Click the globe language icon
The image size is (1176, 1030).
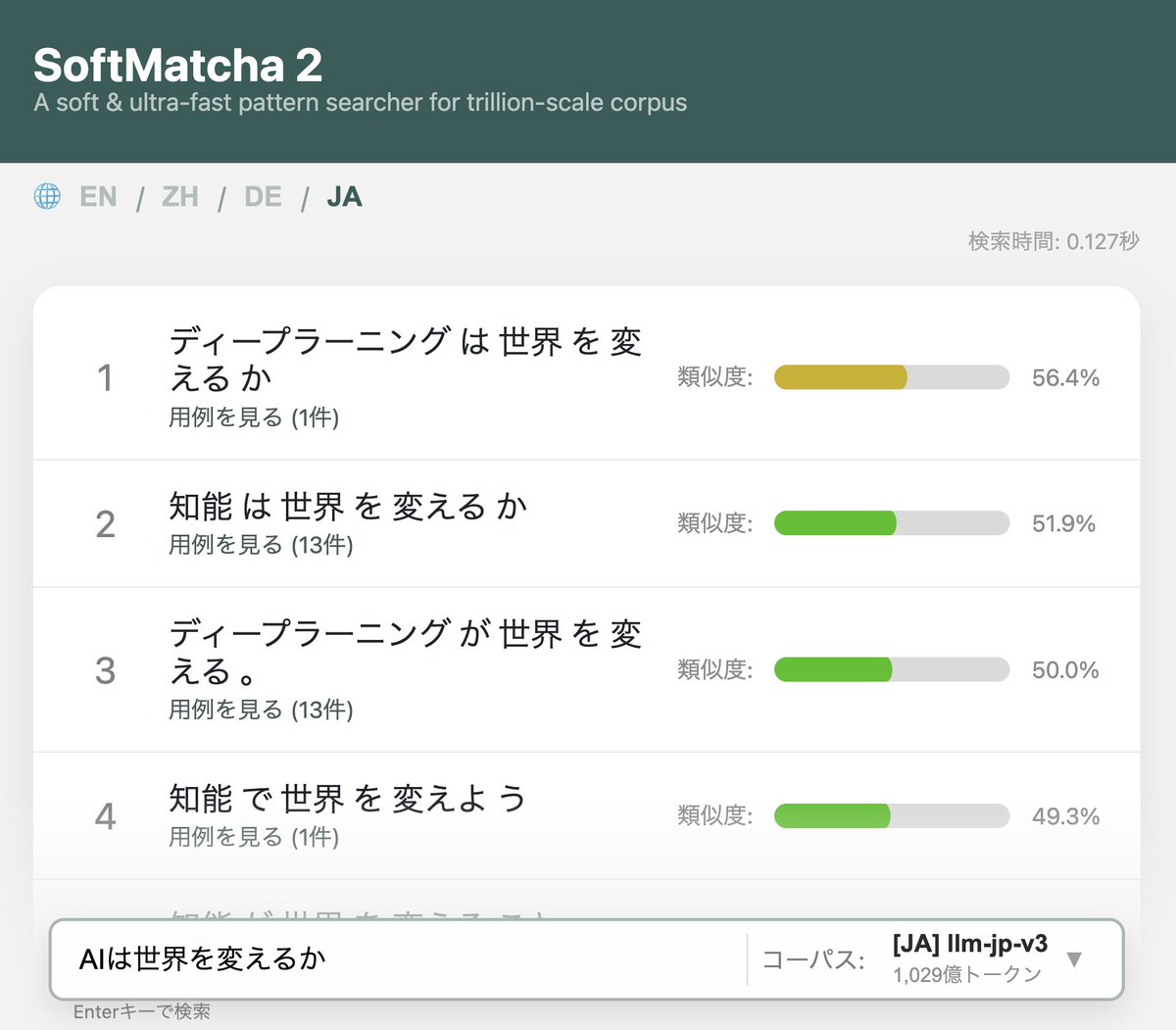coord(47,196)
